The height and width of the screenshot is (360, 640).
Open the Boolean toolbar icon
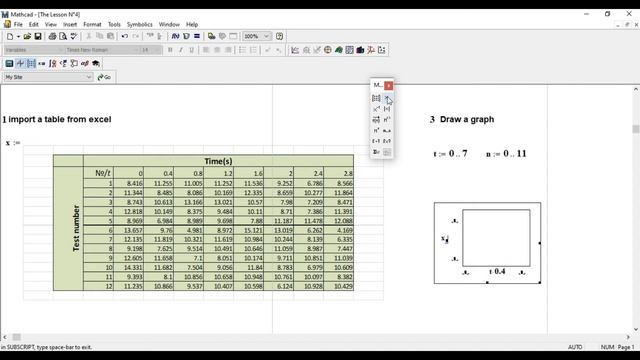(x=63, y=63)
